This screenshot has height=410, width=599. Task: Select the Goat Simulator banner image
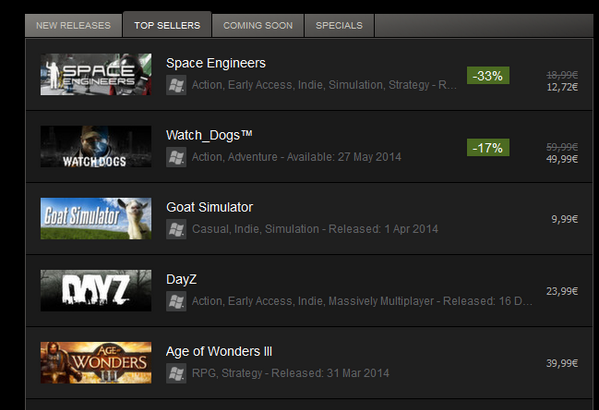coord(96,219)
